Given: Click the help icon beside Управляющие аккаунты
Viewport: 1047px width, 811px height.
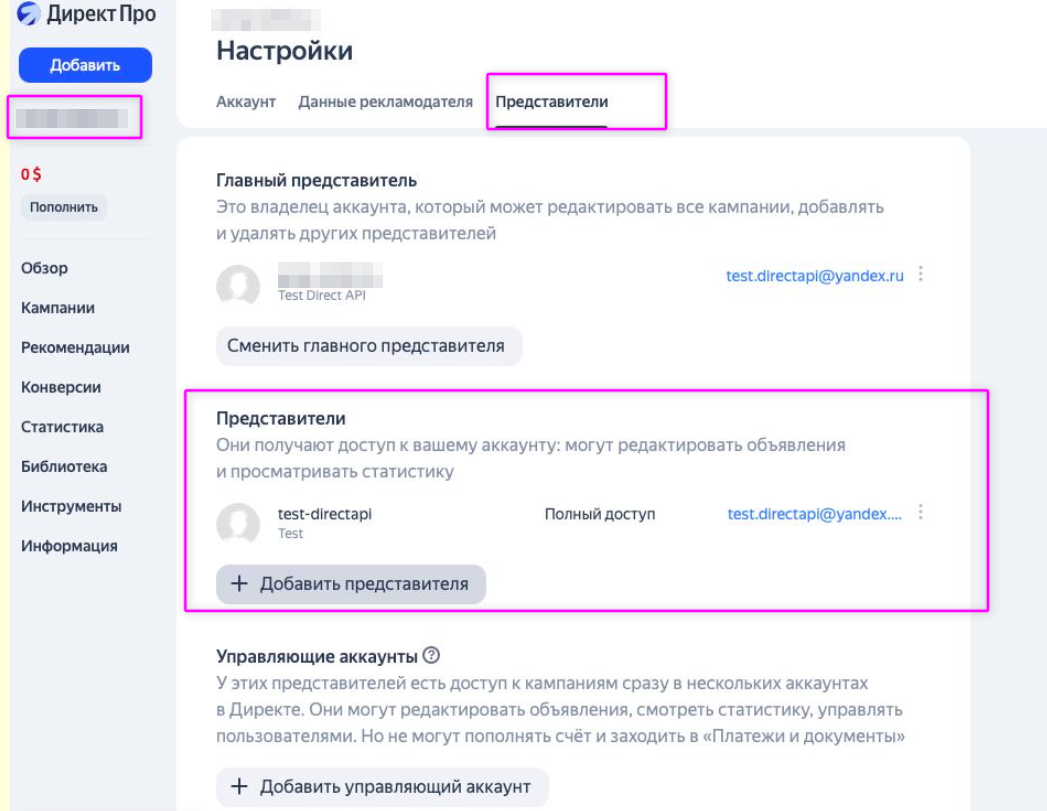Looking at the screenshot, I should (431, 656).
